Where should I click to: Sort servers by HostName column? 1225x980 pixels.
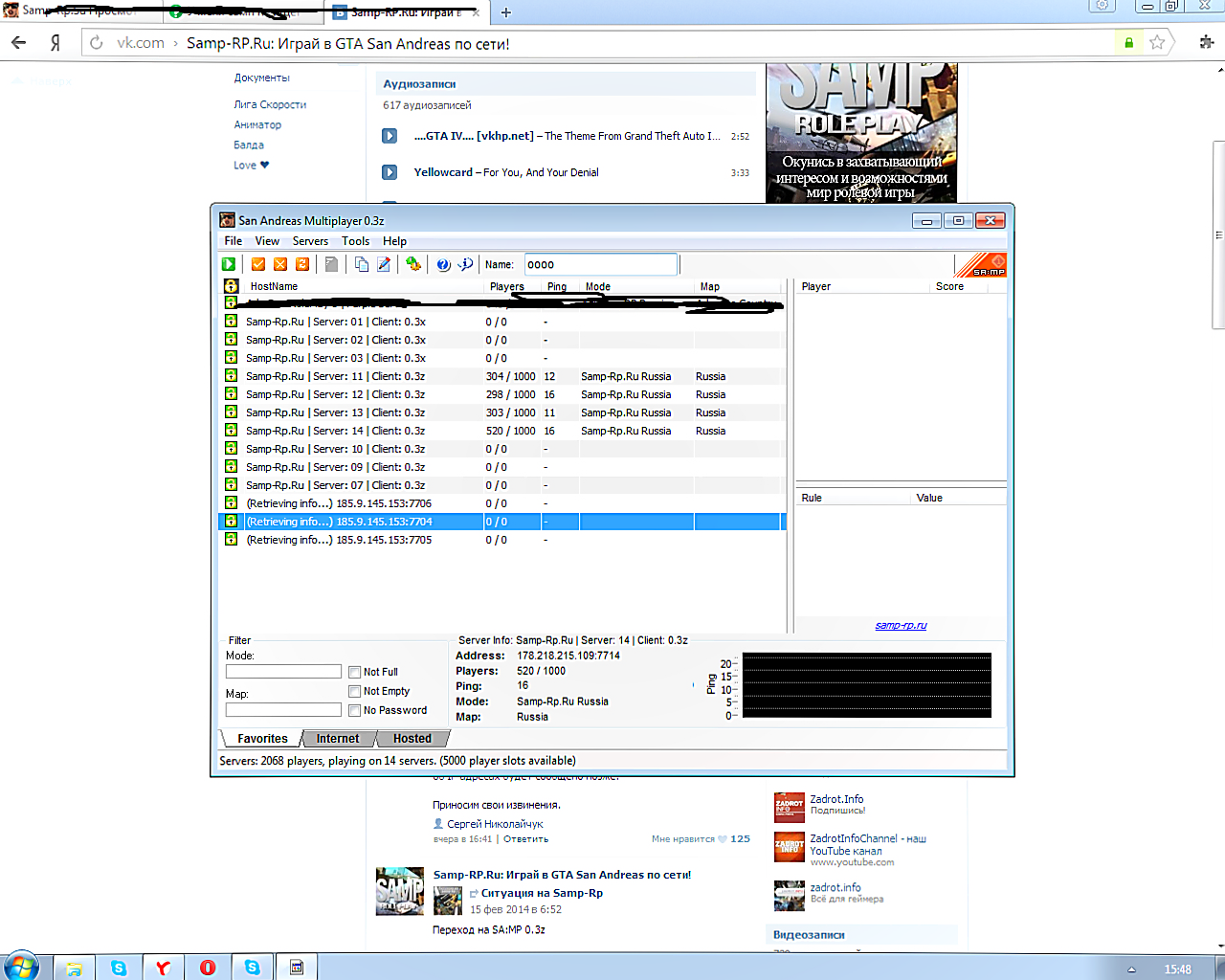pyautogui.click(x=364, y=286)
